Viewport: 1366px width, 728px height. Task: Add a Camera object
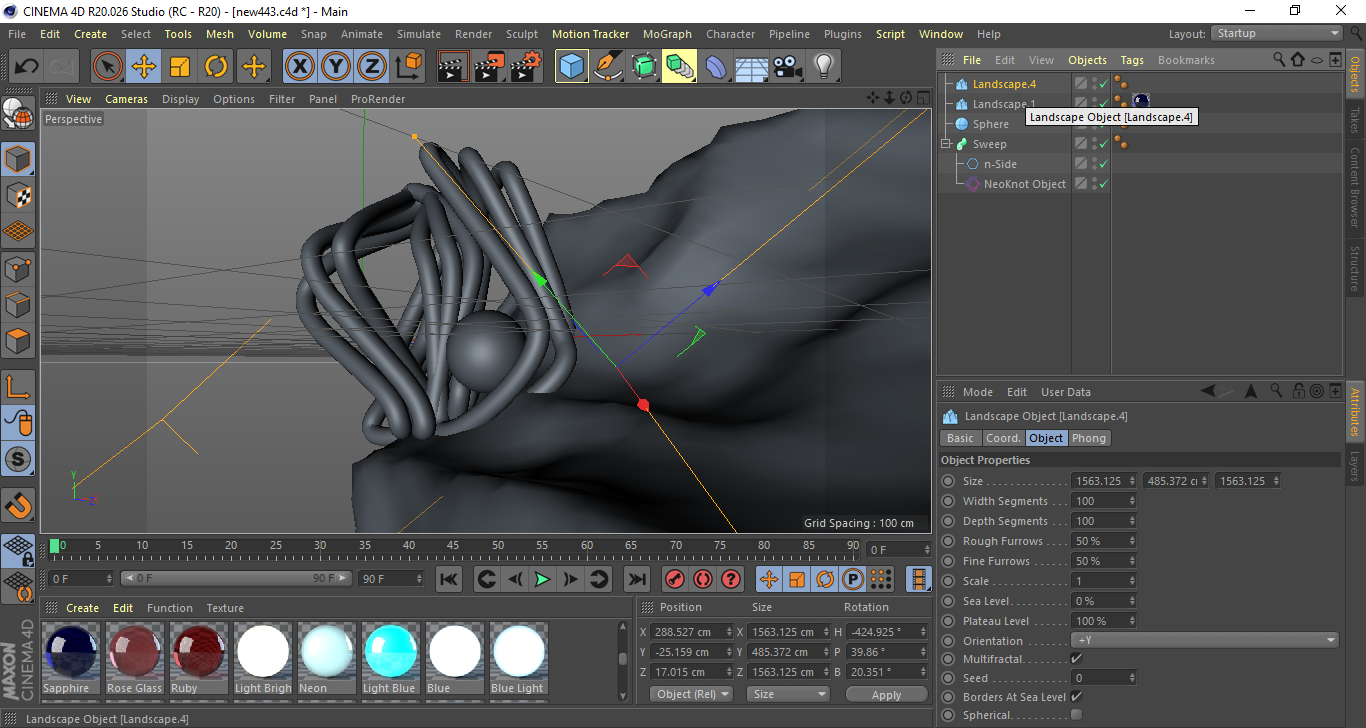point(788,67)
